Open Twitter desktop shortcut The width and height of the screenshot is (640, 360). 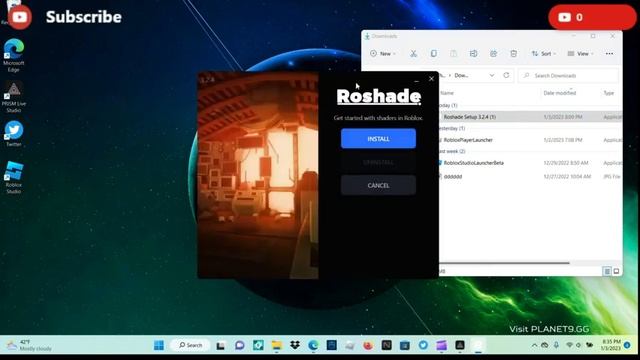point(13,134)
